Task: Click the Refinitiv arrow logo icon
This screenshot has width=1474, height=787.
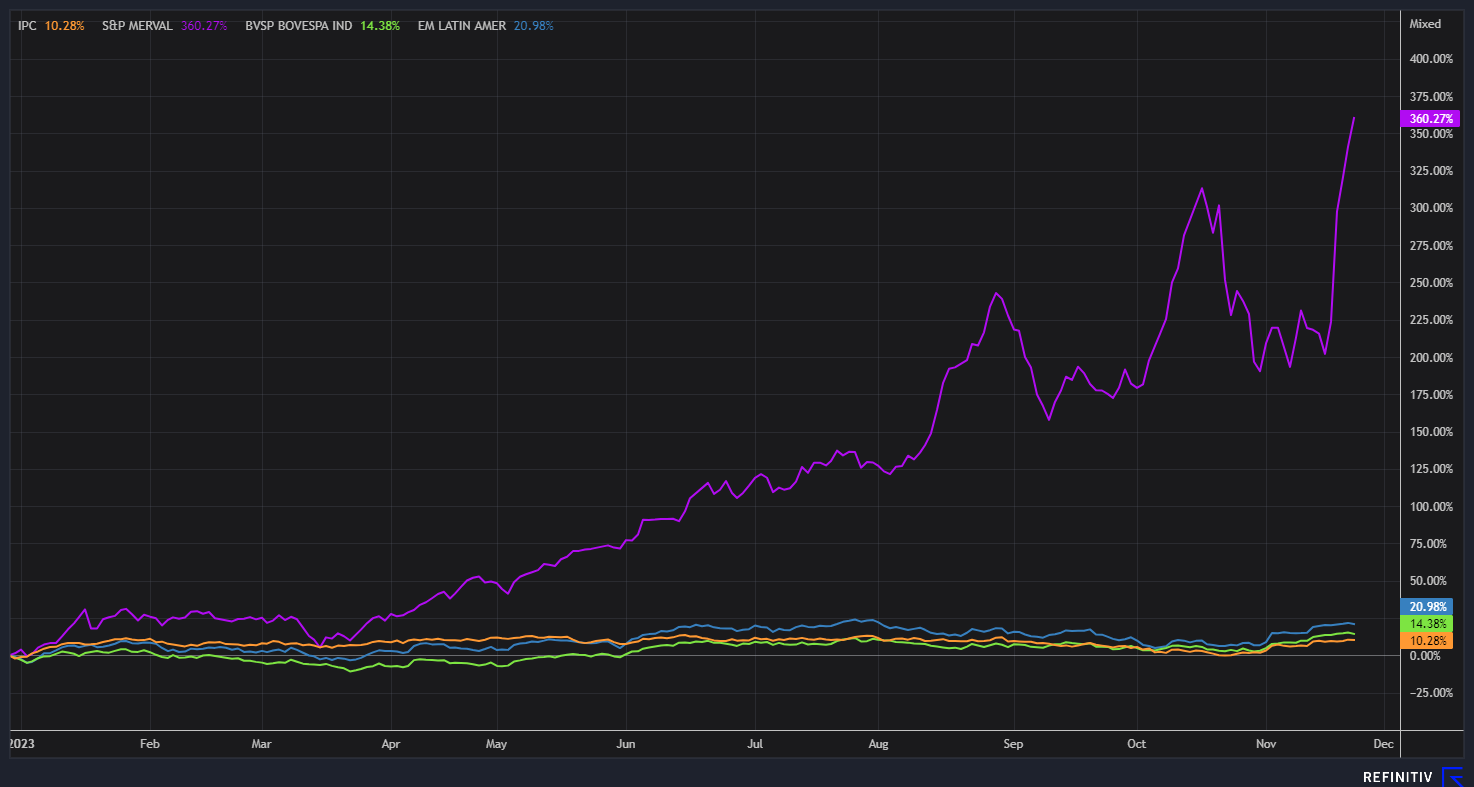Action: [1451, 777]
